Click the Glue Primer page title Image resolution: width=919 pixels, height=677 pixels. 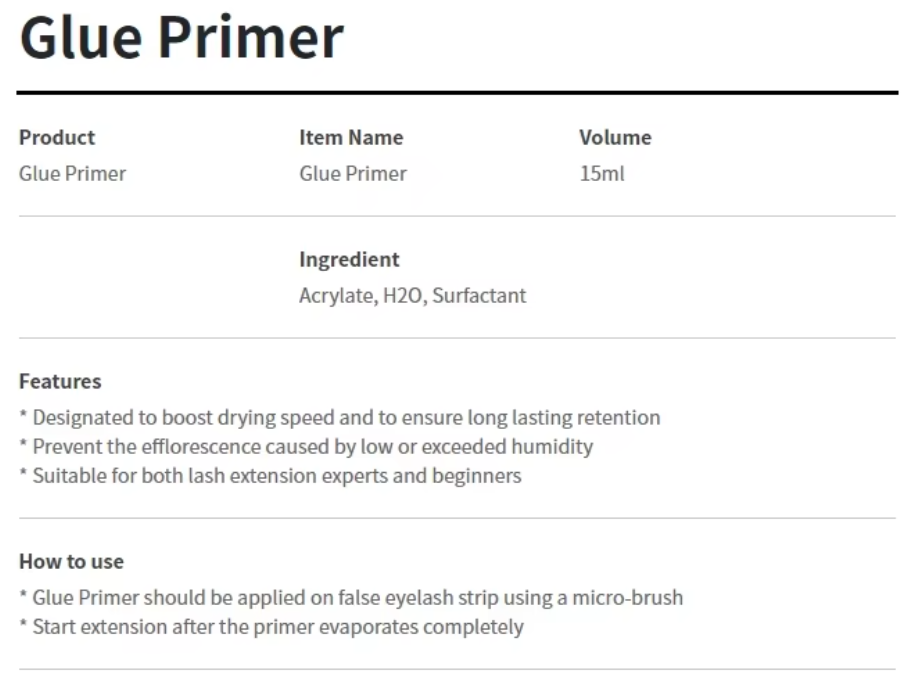coord(182,38)
